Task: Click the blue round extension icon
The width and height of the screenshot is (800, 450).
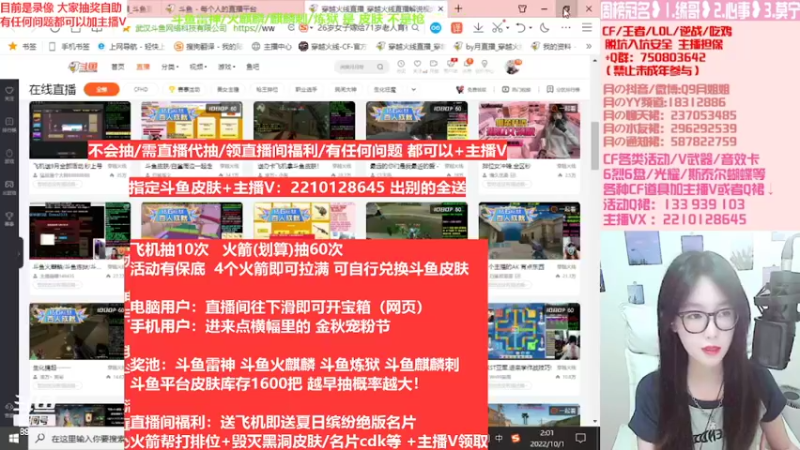Action: (436, 28)
